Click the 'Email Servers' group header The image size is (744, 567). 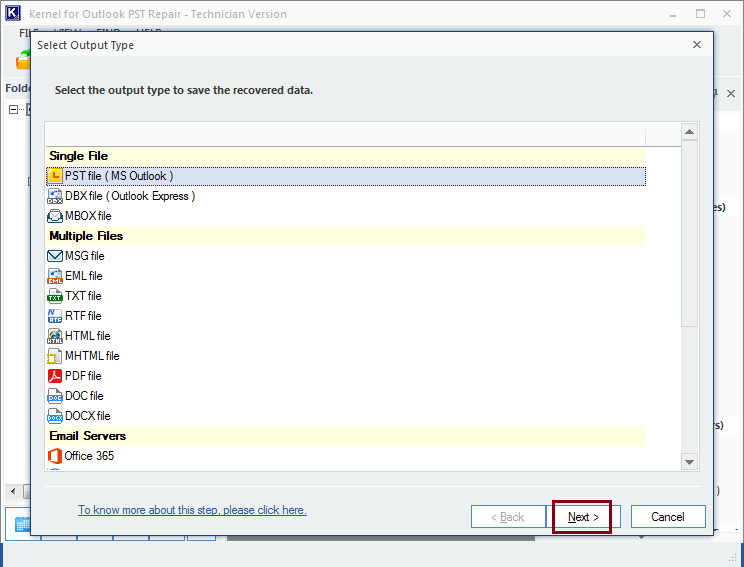[x=346, y=436]
